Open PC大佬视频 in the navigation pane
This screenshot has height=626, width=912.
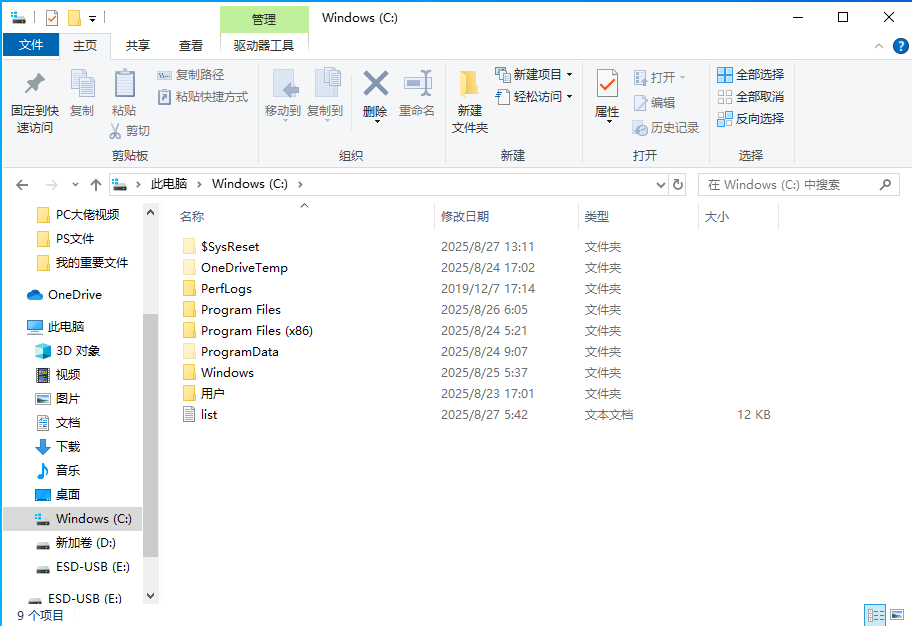[87, 215]
